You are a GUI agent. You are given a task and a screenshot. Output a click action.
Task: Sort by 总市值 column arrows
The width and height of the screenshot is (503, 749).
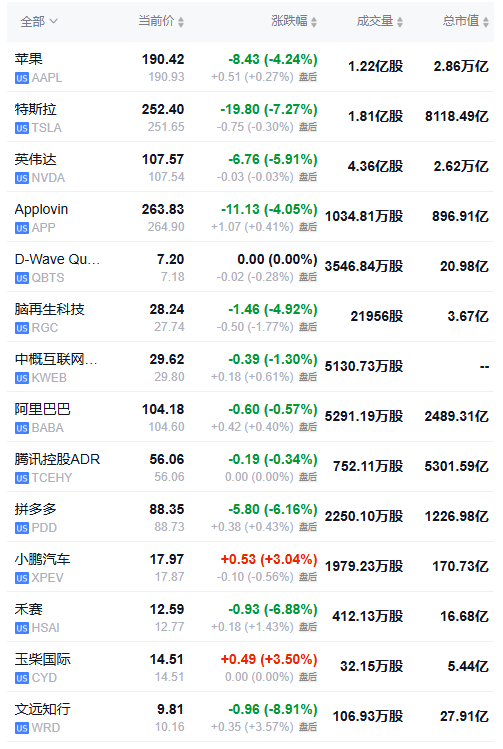tap(486, 22)
